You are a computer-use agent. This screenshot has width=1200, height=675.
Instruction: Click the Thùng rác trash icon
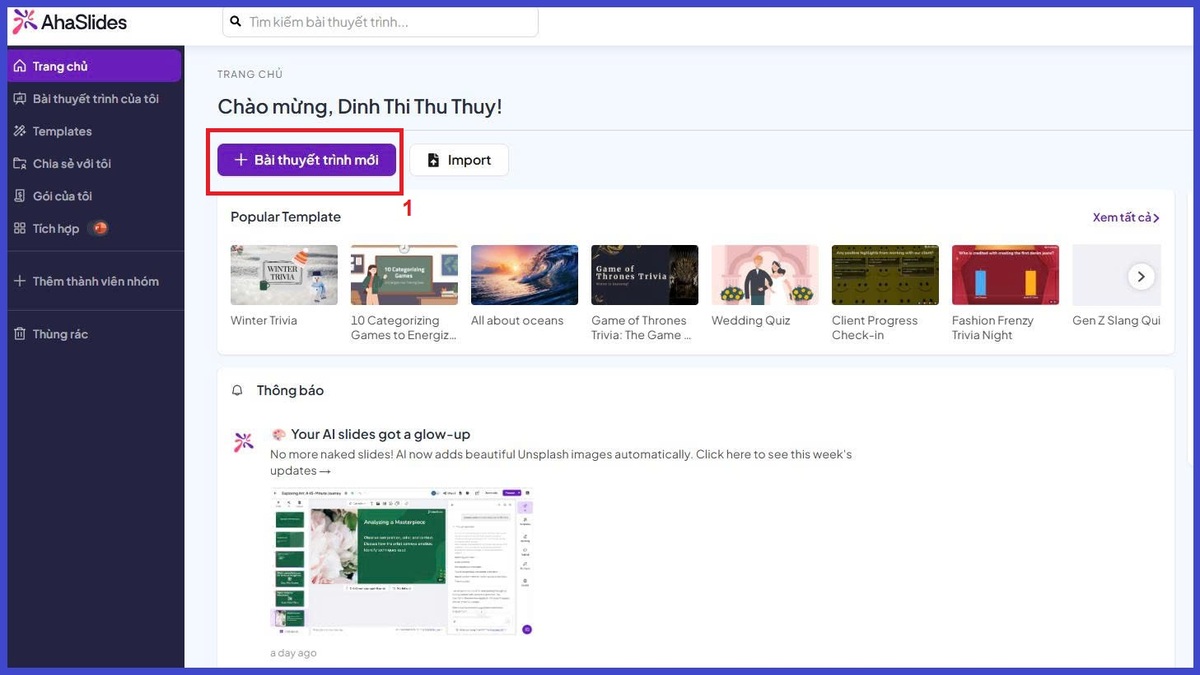coord(20,334)
